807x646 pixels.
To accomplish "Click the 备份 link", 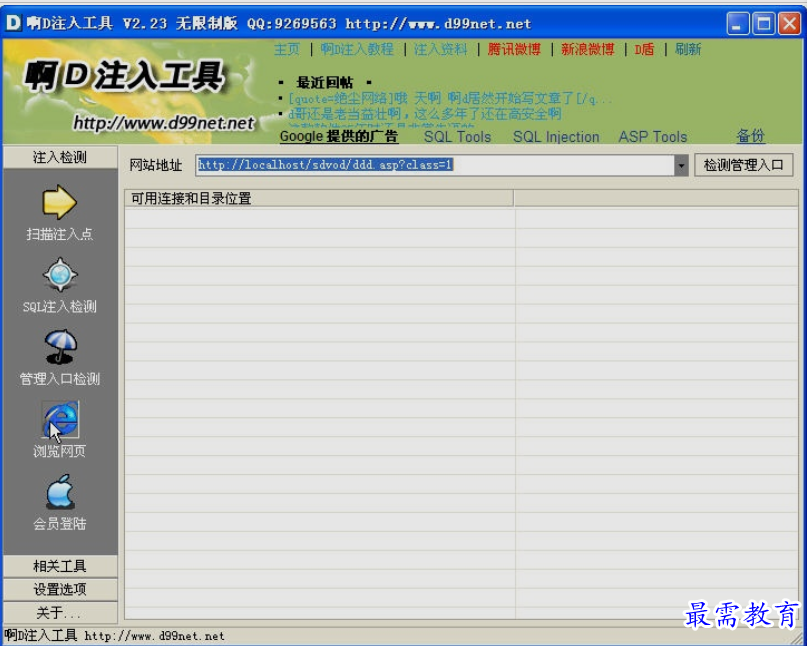I will 750,136.
